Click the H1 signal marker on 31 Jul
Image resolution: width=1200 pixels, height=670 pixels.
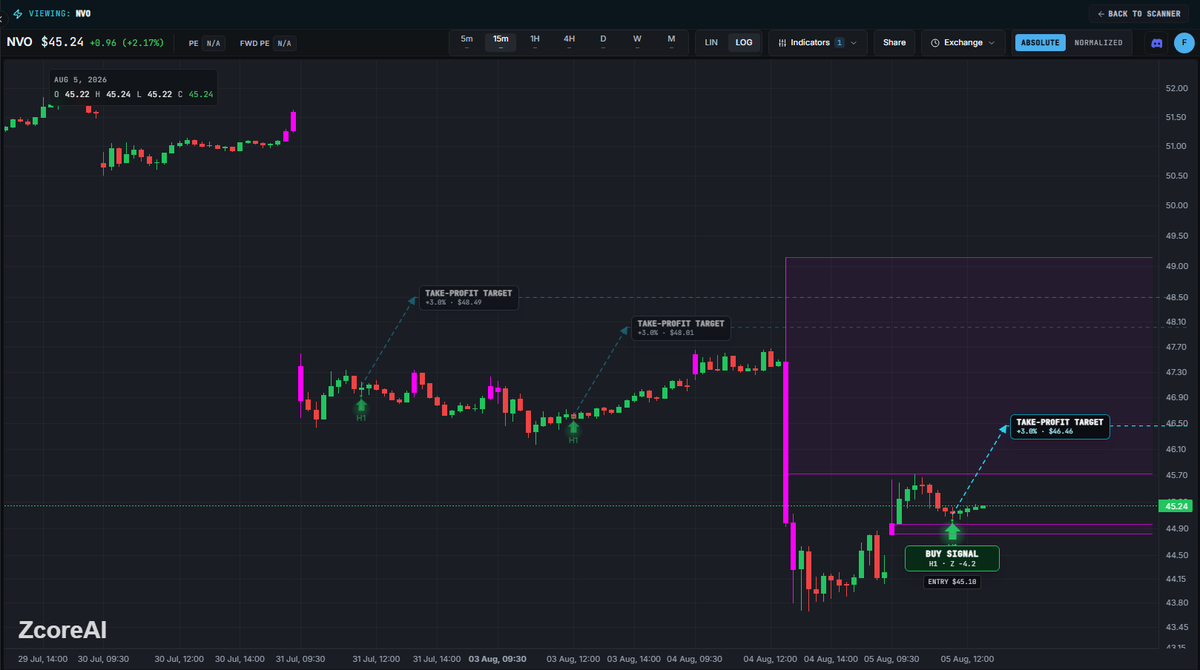(x=361, y=409)
